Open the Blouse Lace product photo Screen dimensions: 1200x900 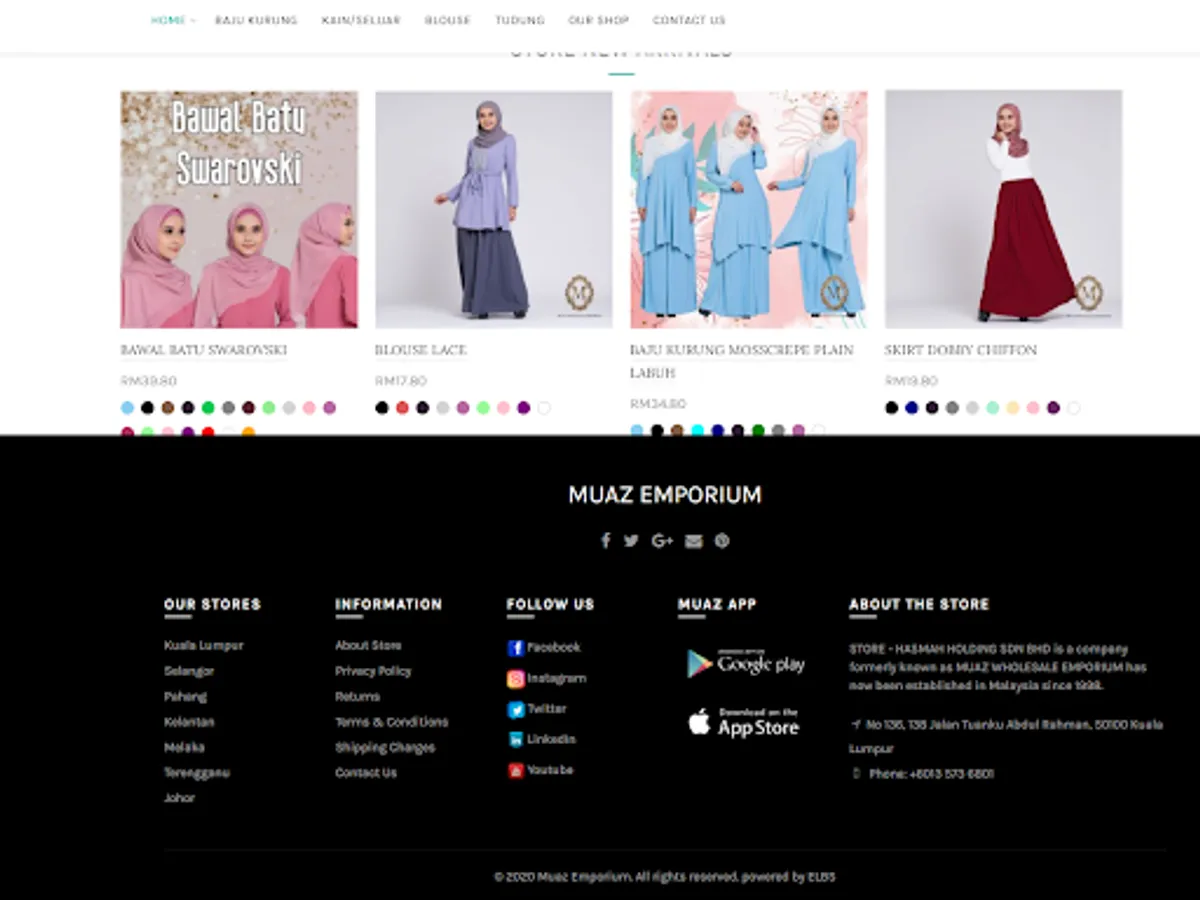click(x=494, y=210)
